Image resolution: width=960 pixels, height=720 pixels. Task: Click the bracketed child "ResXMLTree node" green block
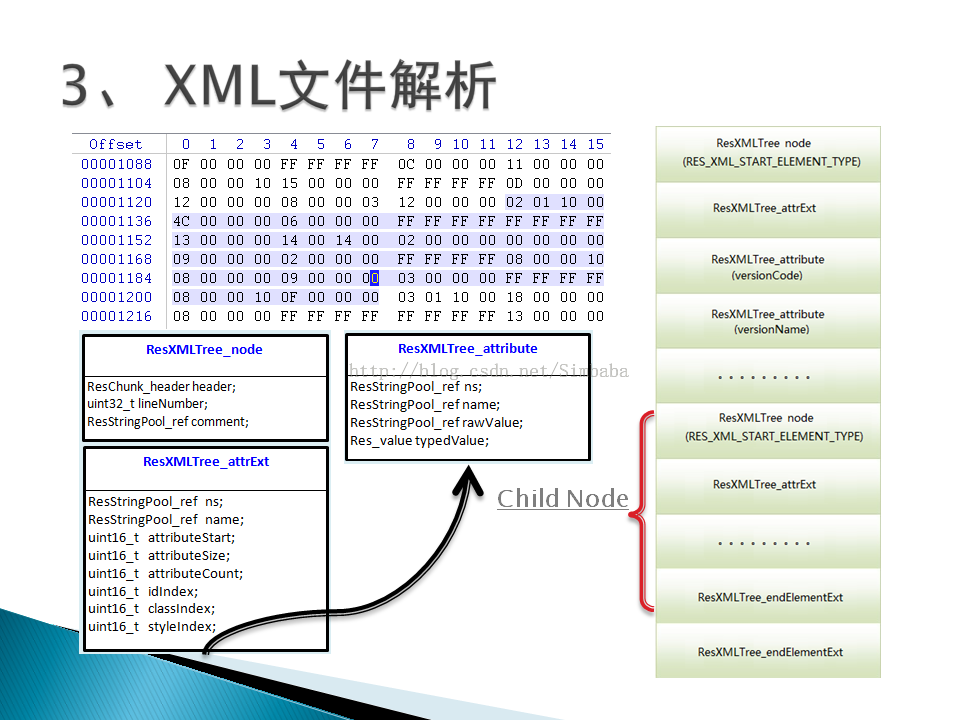tap(768, 431)
